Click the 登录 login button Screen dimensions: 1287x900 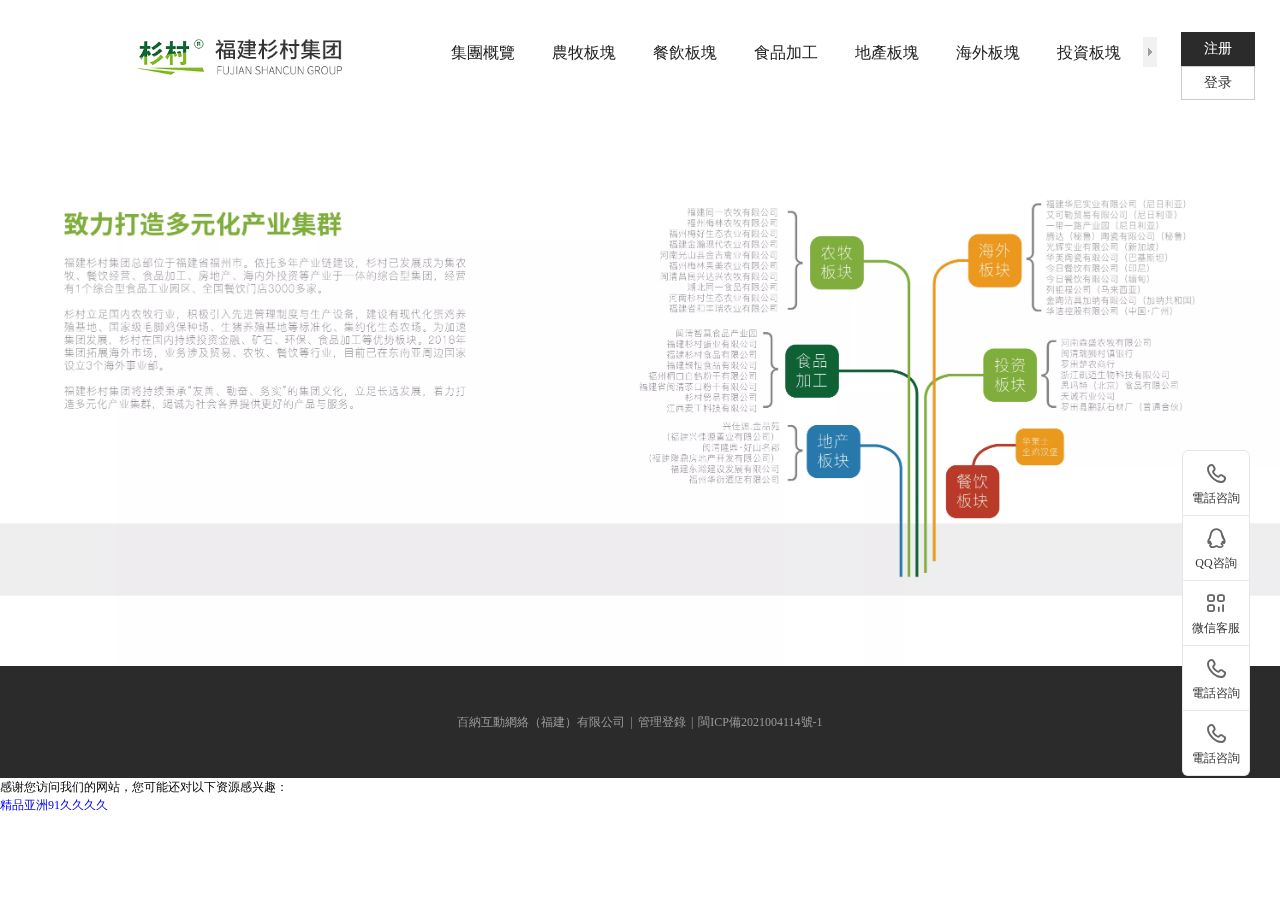coord(1217,83)
